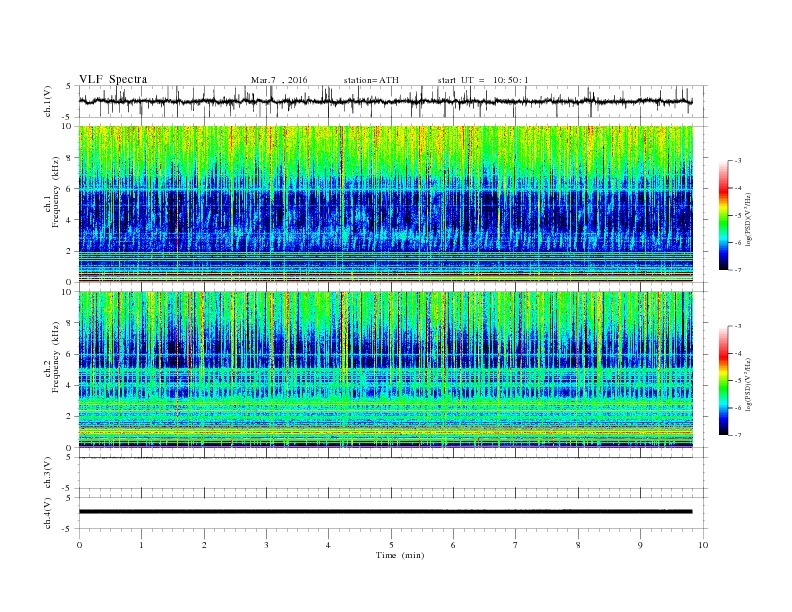Screen dimensions: 792x612
Task: Click the time axis tick label '10'
Action: point(703,545)
